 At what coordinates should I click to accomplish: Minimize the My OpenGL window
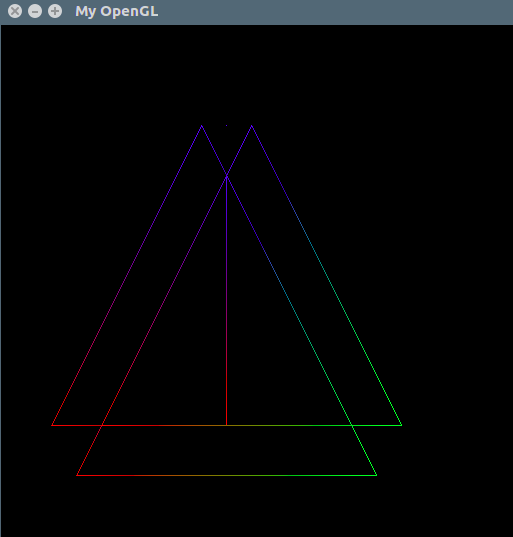tap(35, 11)
